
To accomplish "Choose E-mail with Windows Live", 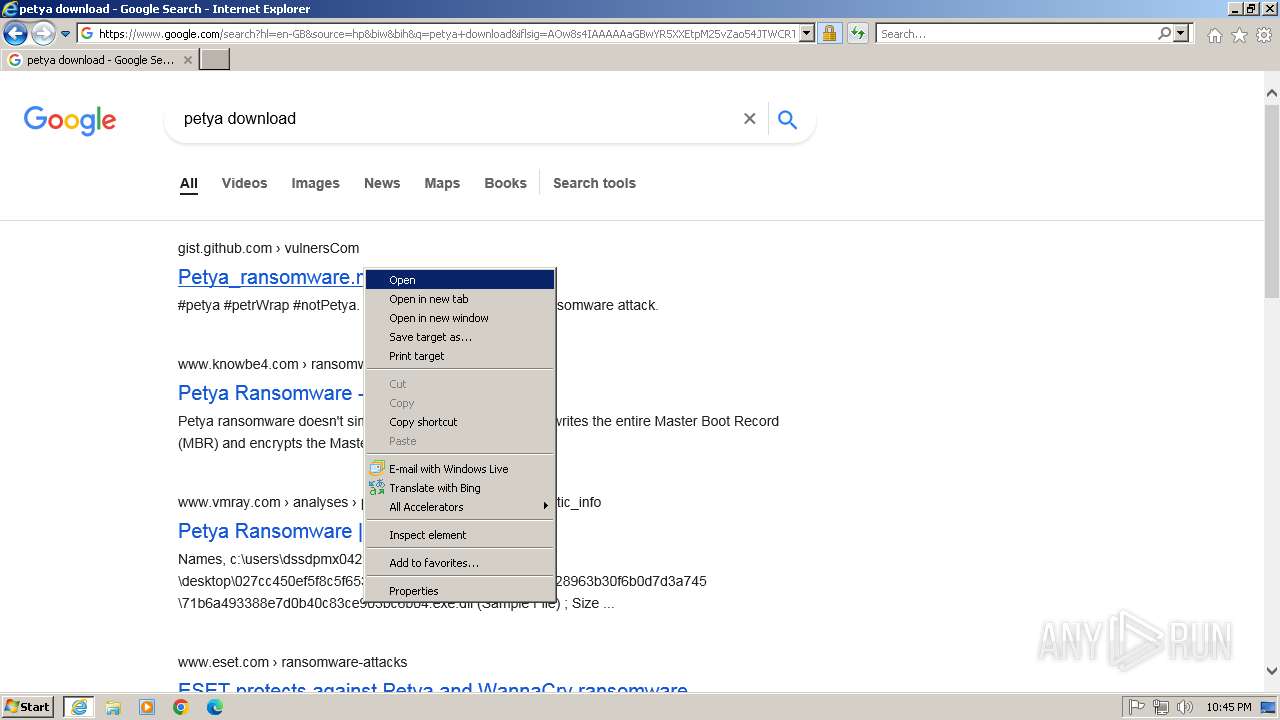I will [x=460, y=469].
